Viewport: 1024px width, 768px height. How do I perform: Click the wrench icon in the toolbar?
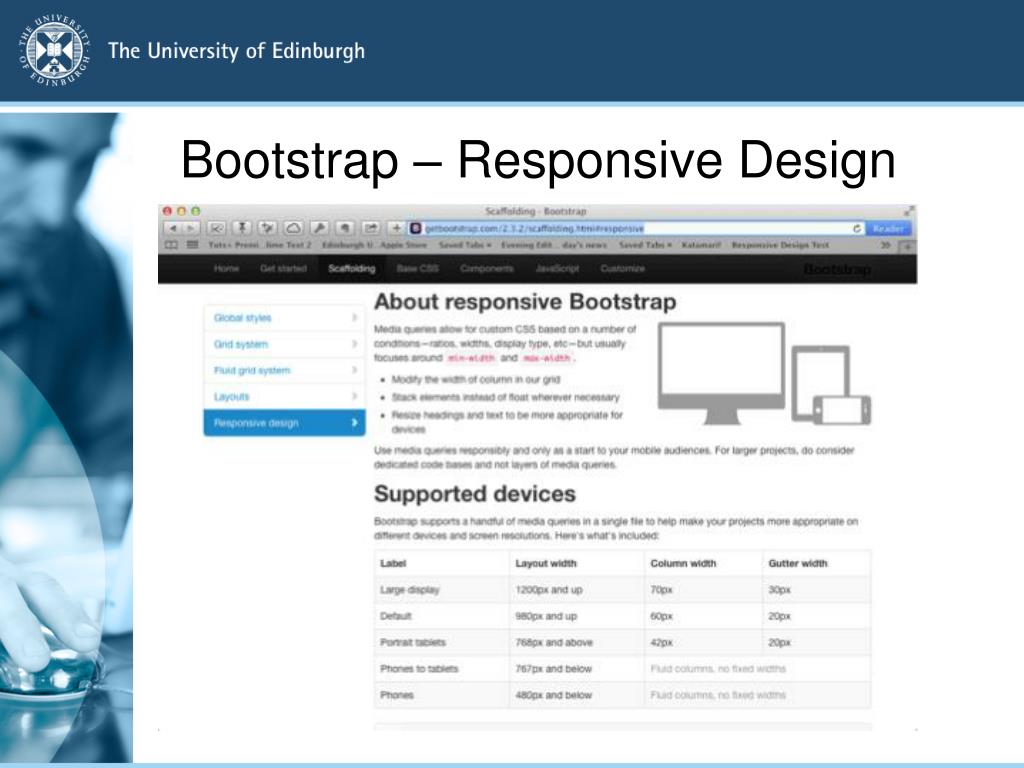[x=319, y=228]
